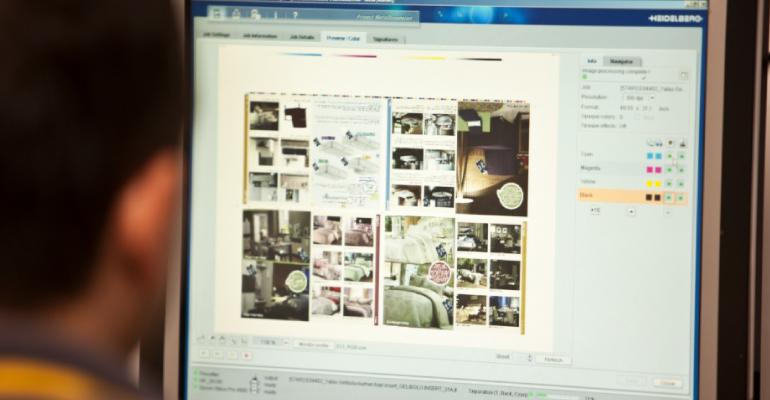This screenshot has width=770, height=400.
Task: Click the green bedding page in the preview
Action: tap(419, 271)
